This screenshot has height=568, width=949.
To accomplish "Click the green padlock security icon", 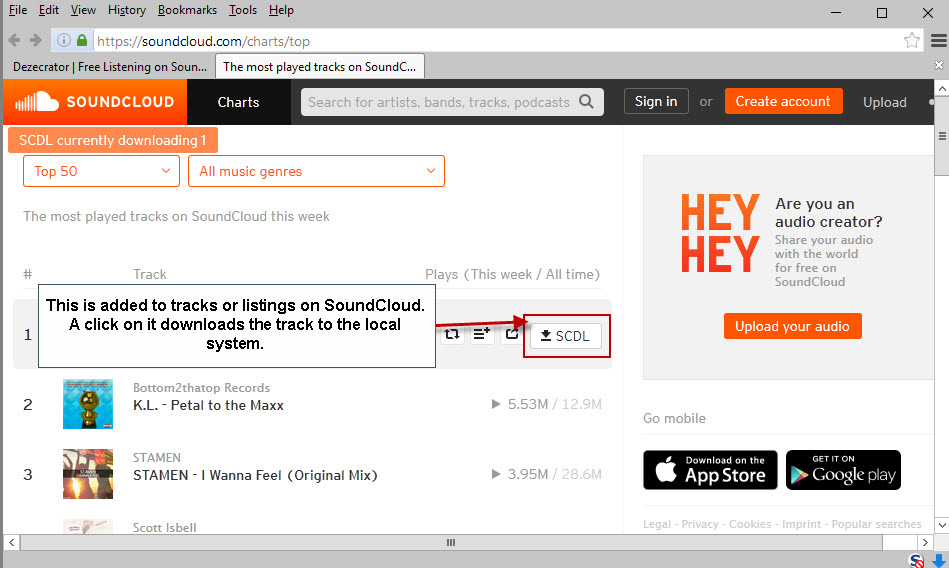I will [x=82, y=41].
